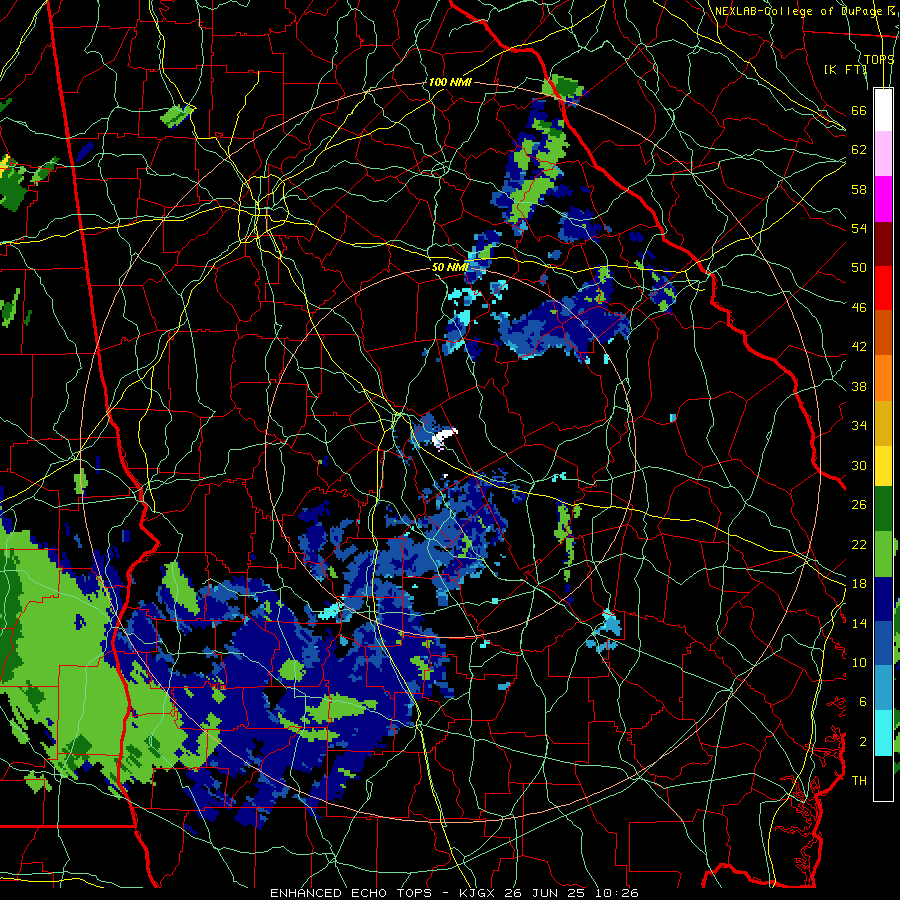This screenshot has height=900, width=900.
Task: Click the bright red legend swatch
Action: 883,288
